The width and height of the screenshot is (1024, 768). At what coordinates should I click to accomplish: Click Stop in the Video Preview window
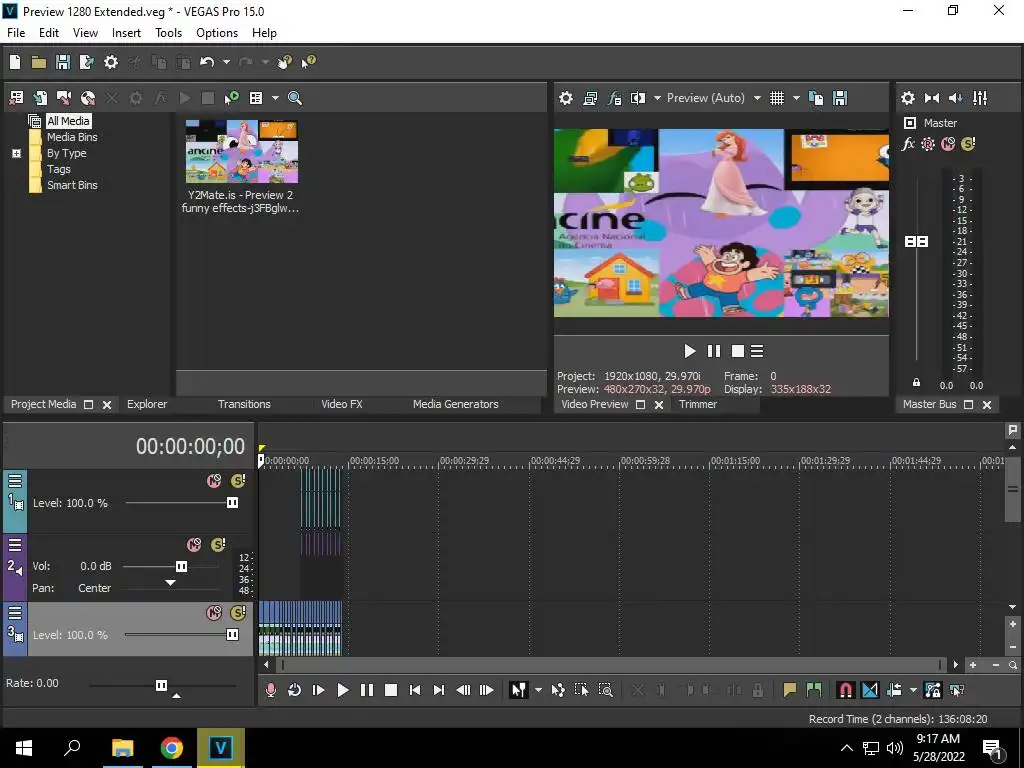[x=737, y=351]
